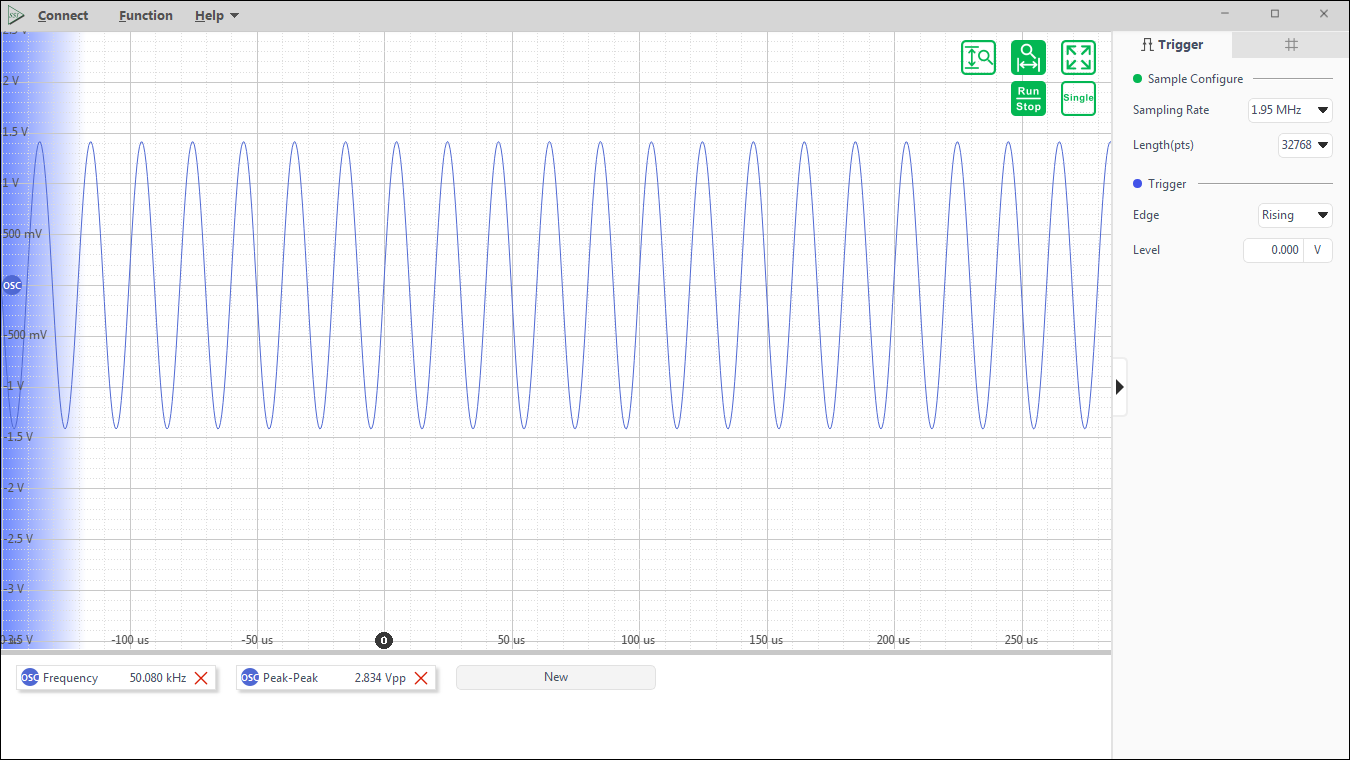Switch to the grid settings tab
The height and width of the screenshot is (760, 1350).
coord(1291,45)
